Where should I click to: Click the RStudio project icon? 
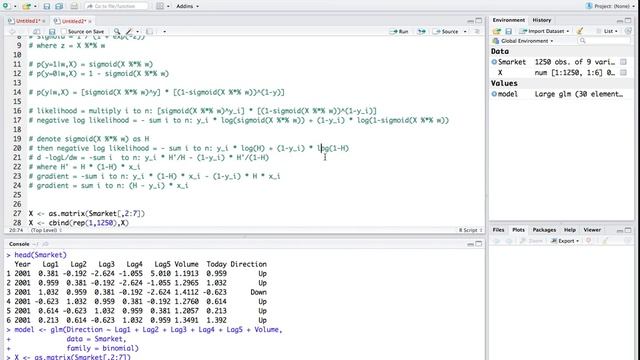tap(589, 6)
